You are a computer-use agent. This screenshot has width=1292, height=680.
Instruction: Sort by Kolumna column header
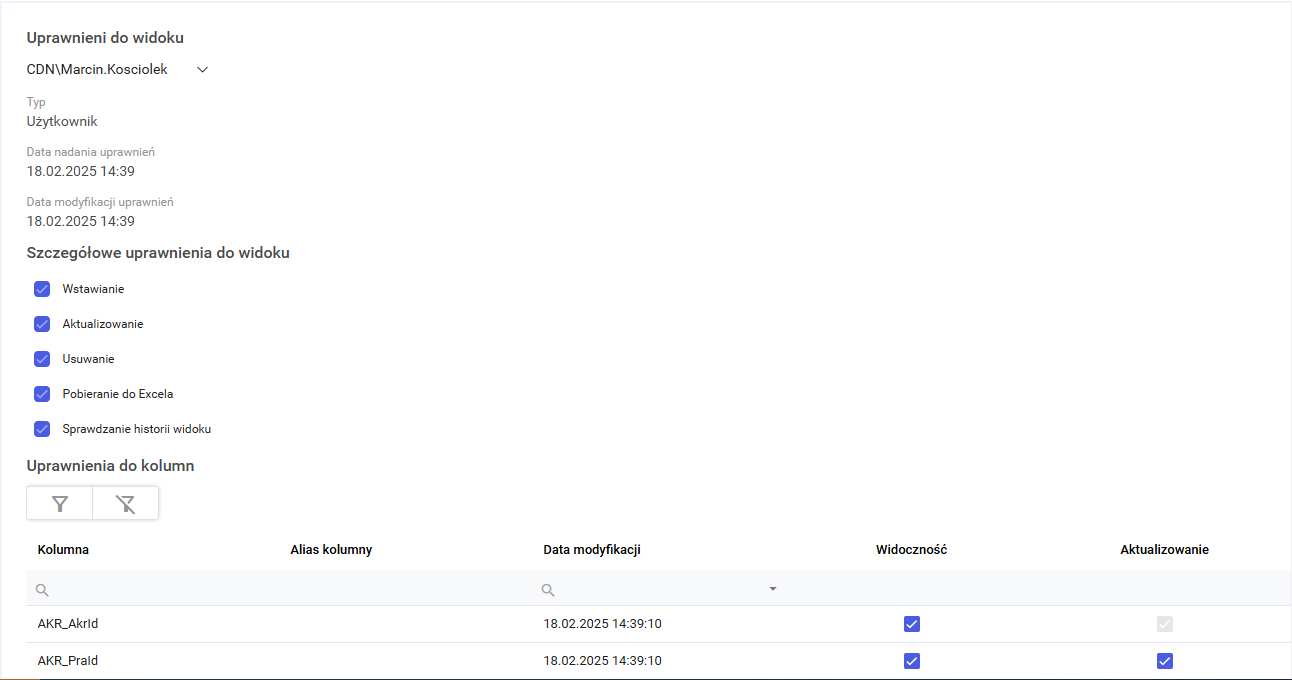(63, 550)
